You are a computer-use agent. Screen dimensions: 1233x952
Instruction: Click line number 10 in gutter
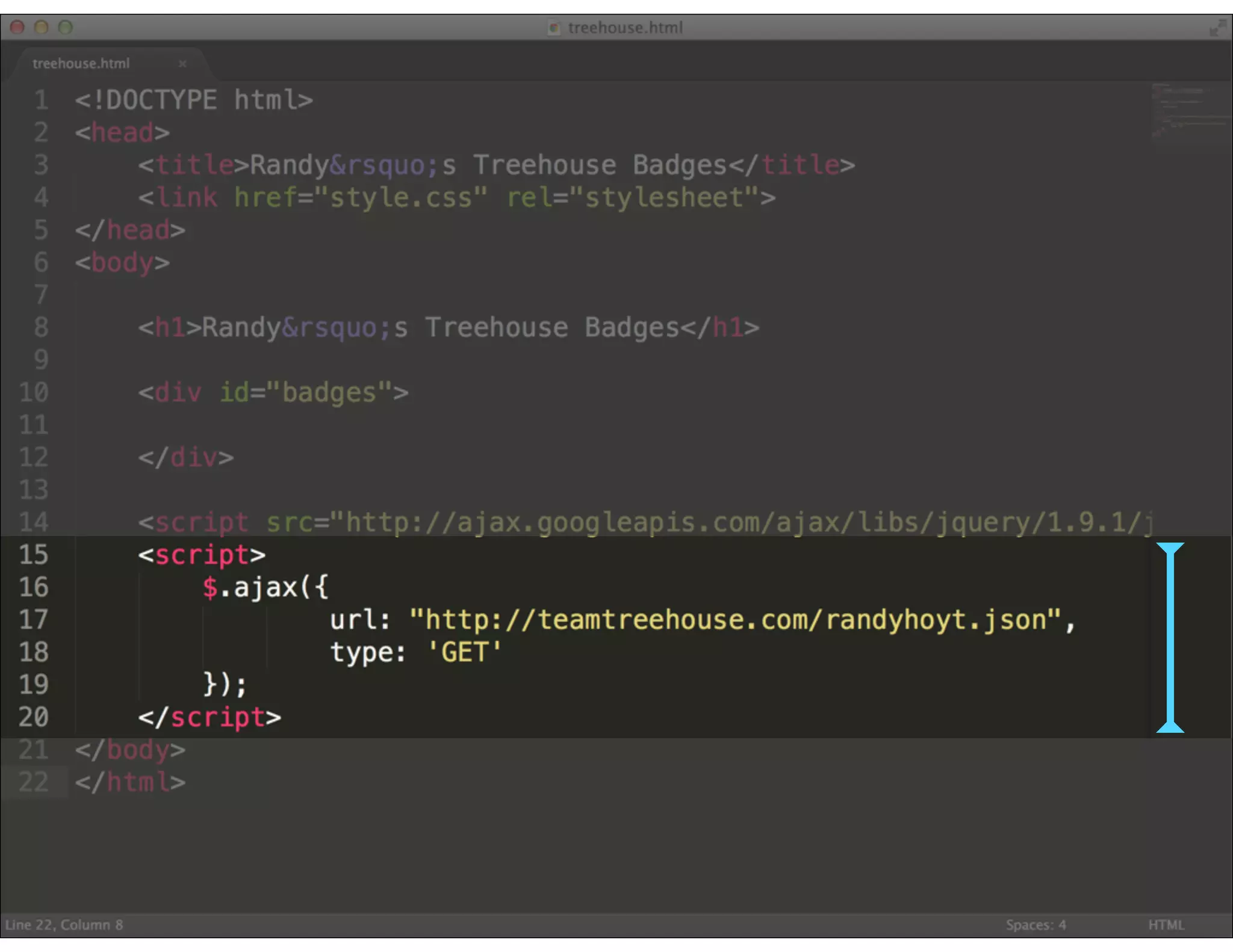click(x=34, y=392)
